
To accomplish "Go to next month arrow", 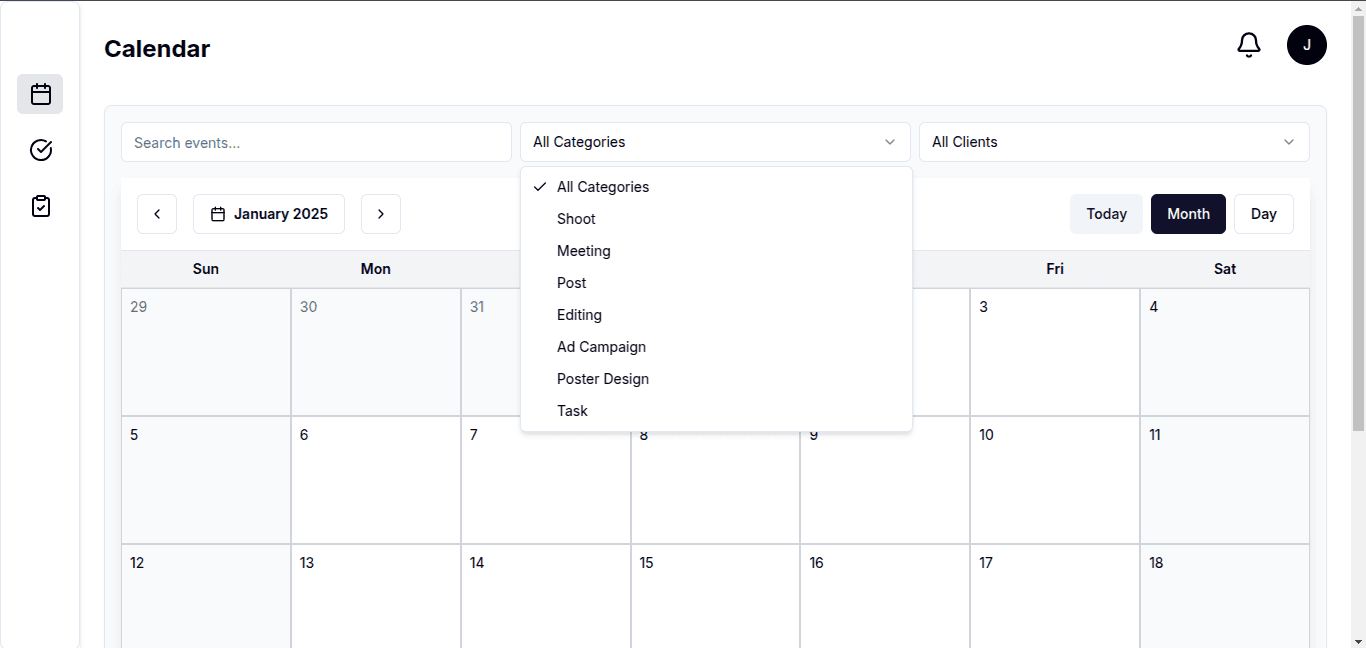I will click(381, 214).
